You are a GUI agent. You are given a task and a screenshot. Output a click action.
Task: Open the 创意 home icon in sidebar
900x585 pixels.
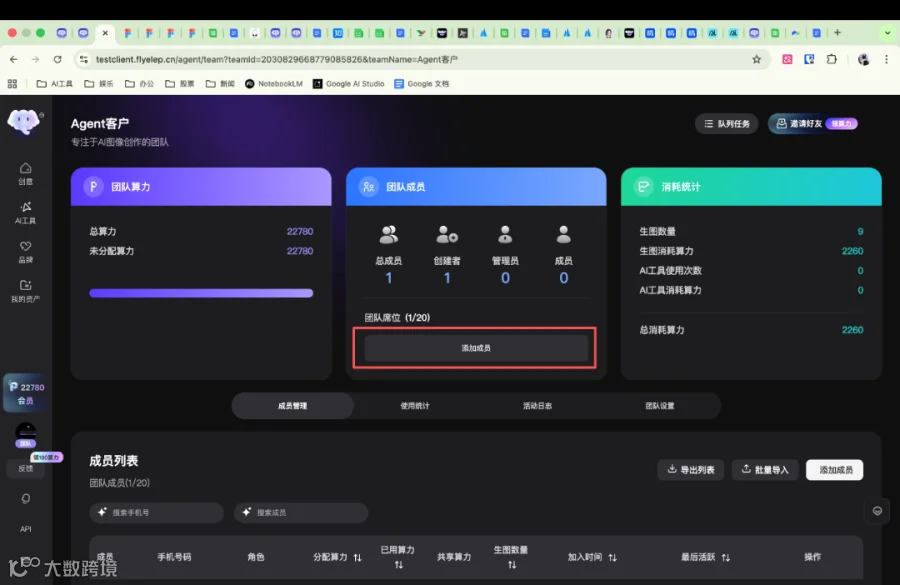point(25,173)
